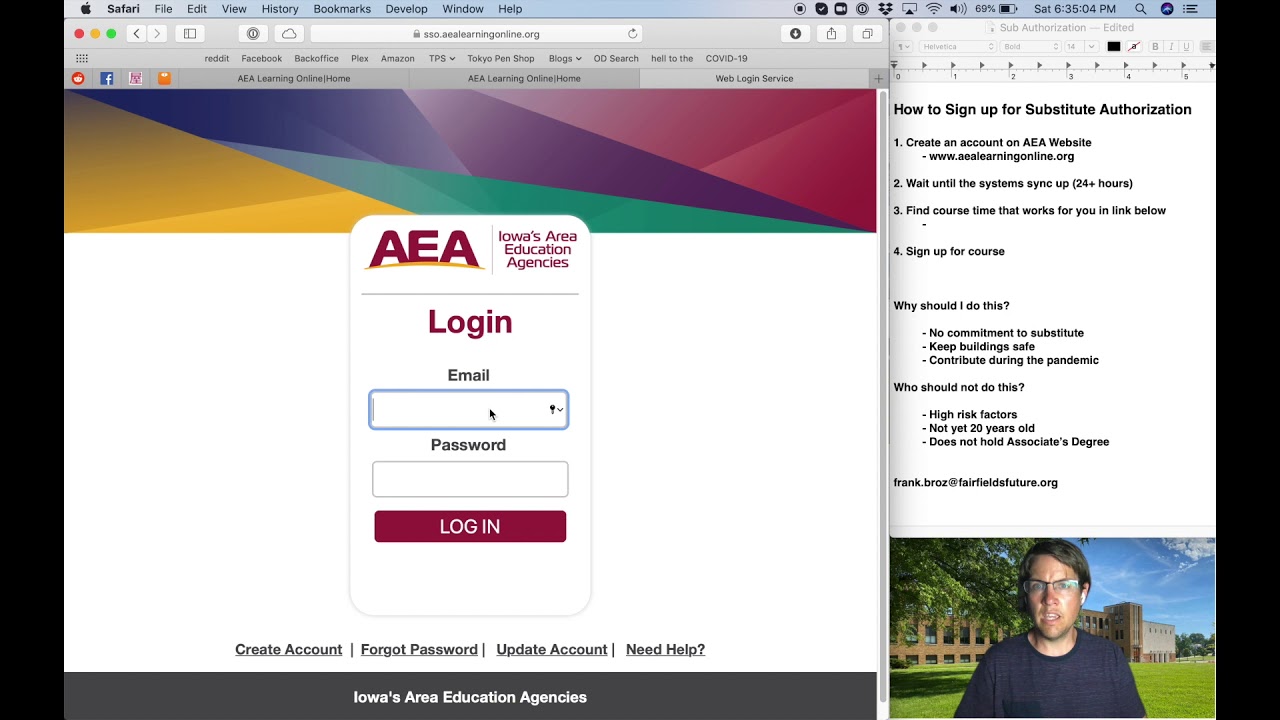Open the pinned Facebook tab
Screen dimensions: 1280x720
click(107, 78)
